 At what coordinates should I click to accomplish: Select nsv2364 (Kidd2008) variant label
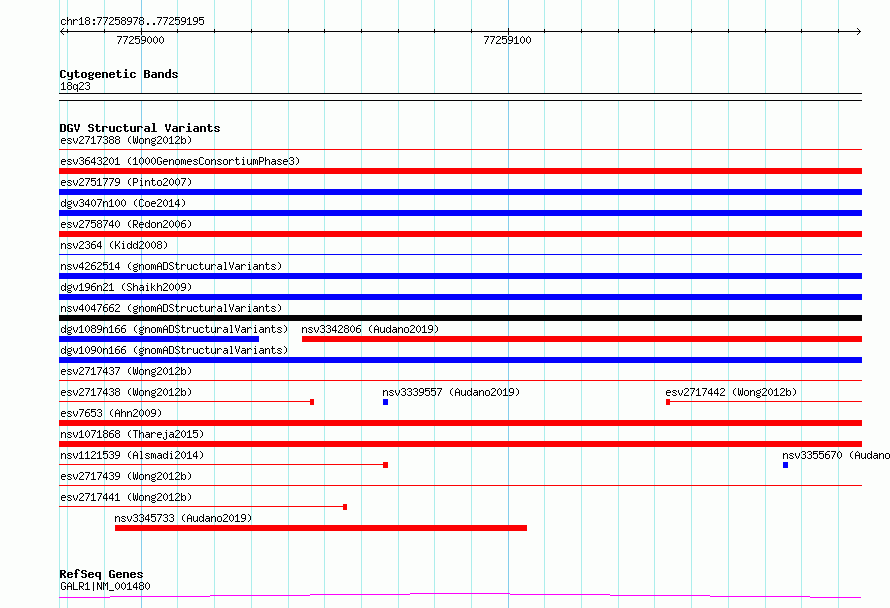pyautogui.click(x=114, y=245)
